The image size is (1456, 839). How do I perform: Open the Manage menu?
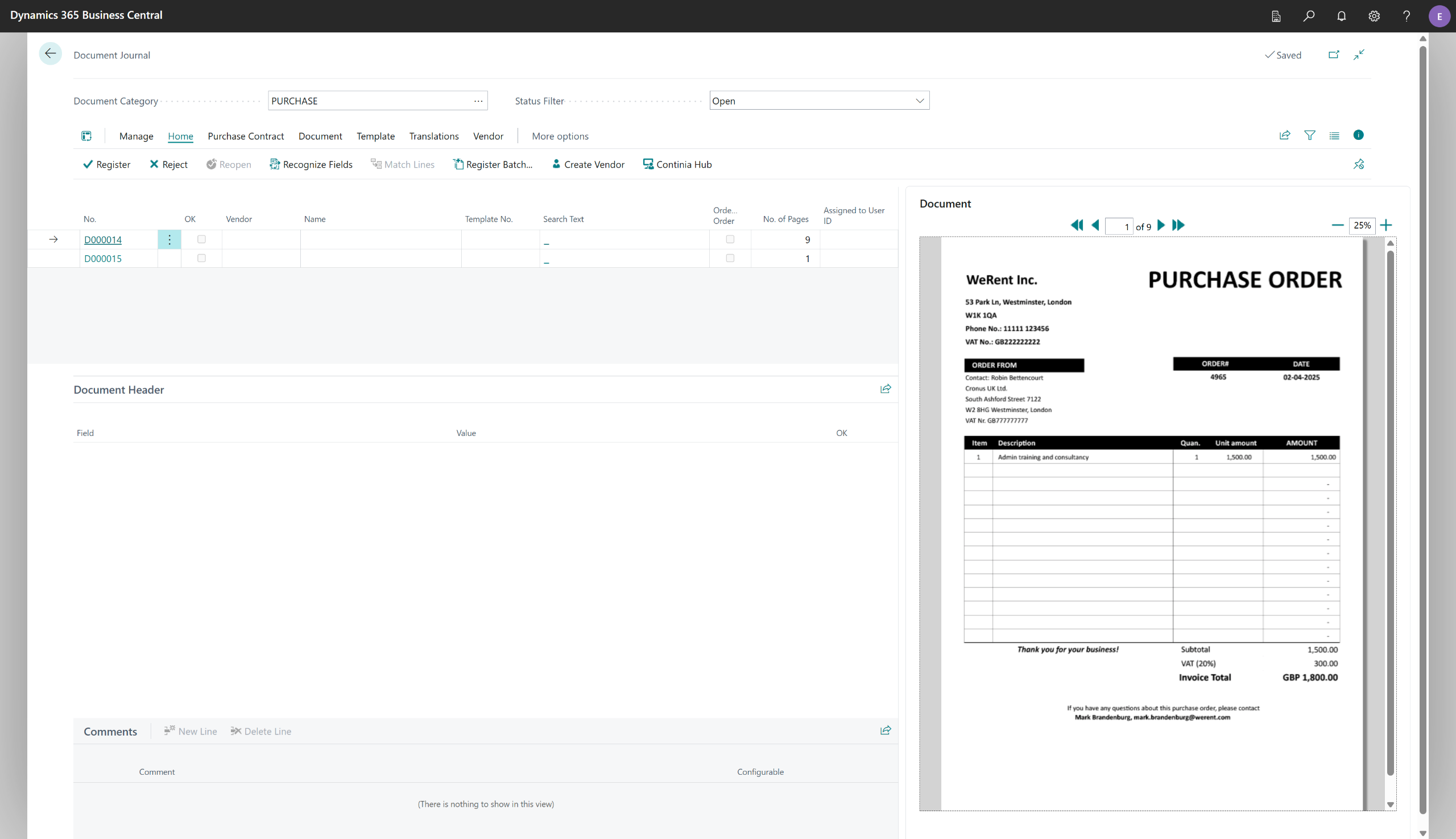(136, 136)
